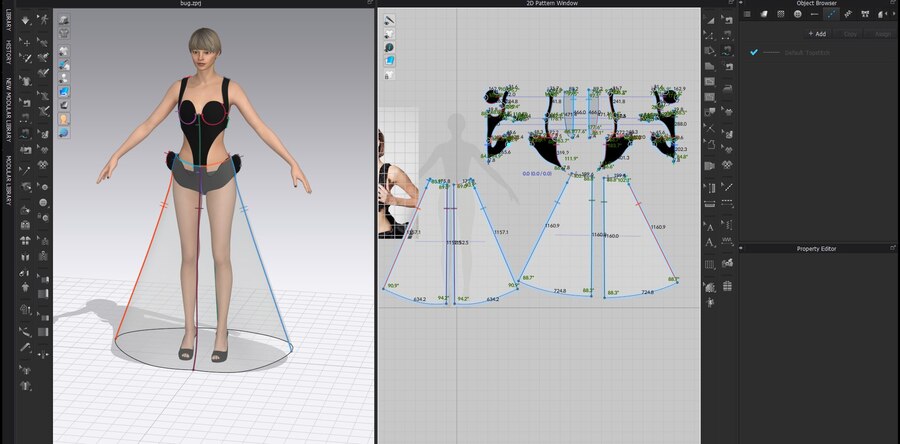Select the Edit Pattern triangle tool in 2D toolbar

pos(710,21)
